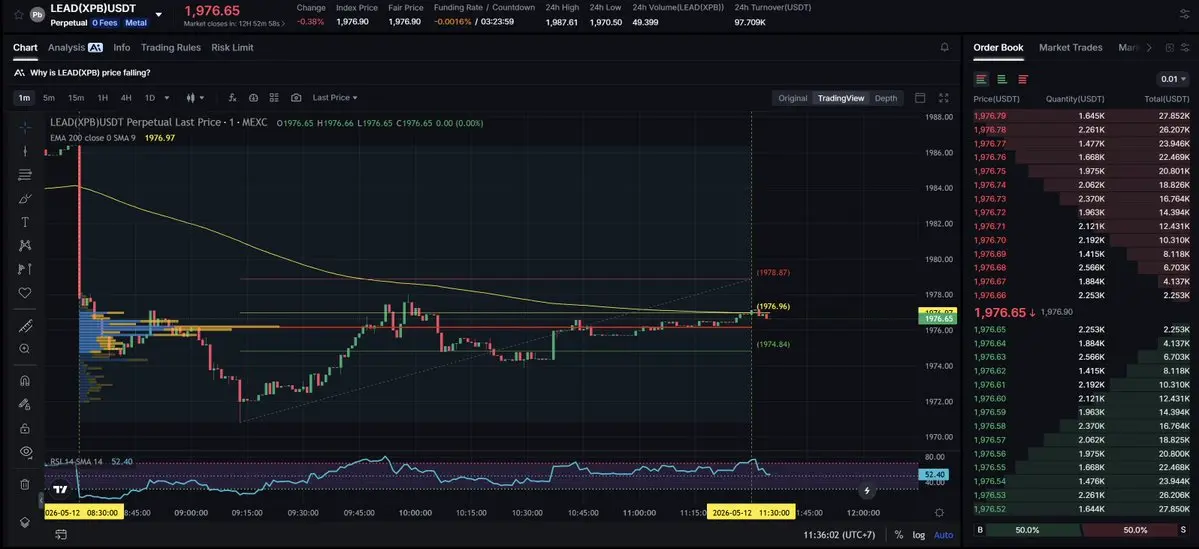Switch chart to Original view
This screenshot has height=549, width=1199.
pyautogui.click(x=793, y=98)
